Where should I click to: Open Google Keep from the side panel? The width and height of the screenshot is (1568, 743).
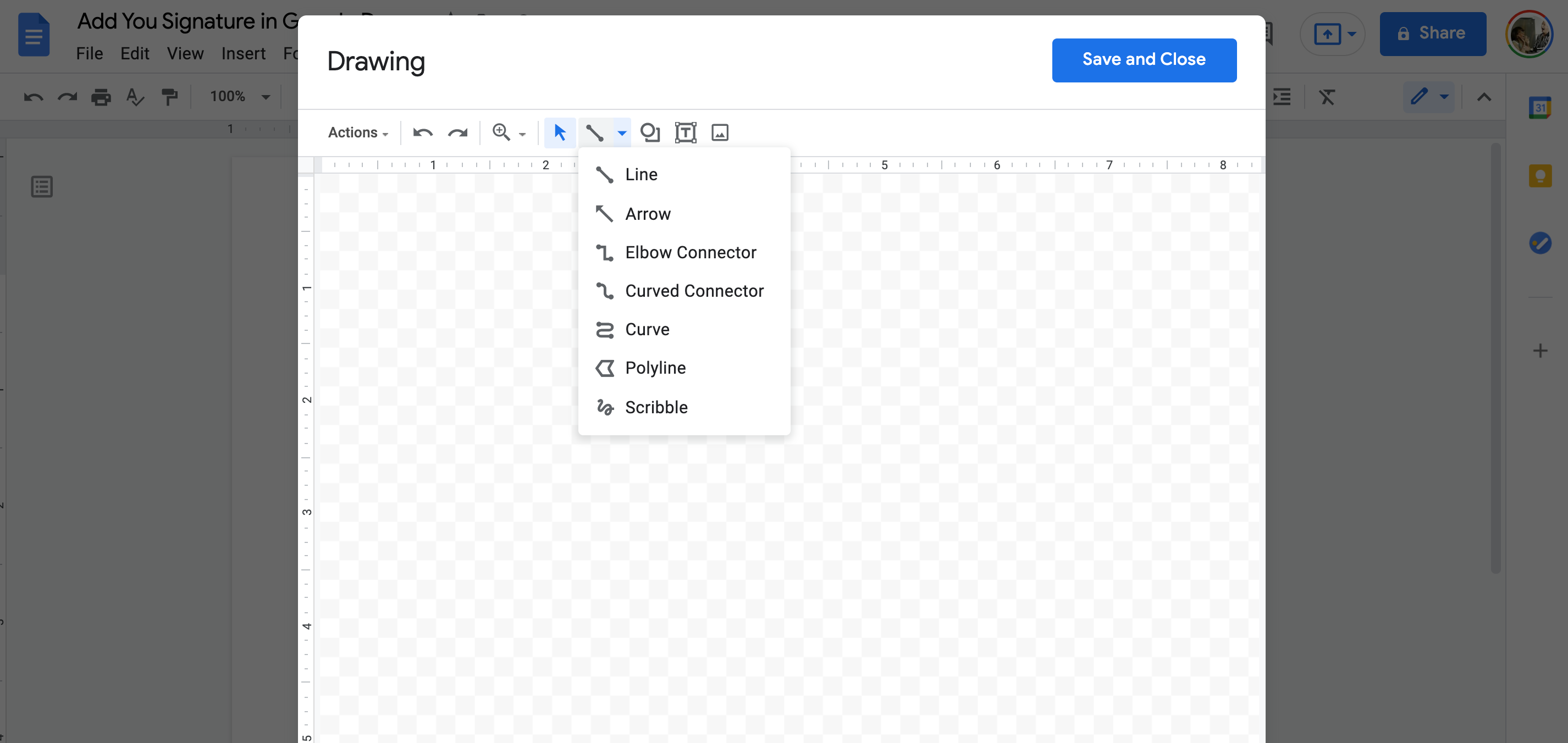(x=1540, y=176)
